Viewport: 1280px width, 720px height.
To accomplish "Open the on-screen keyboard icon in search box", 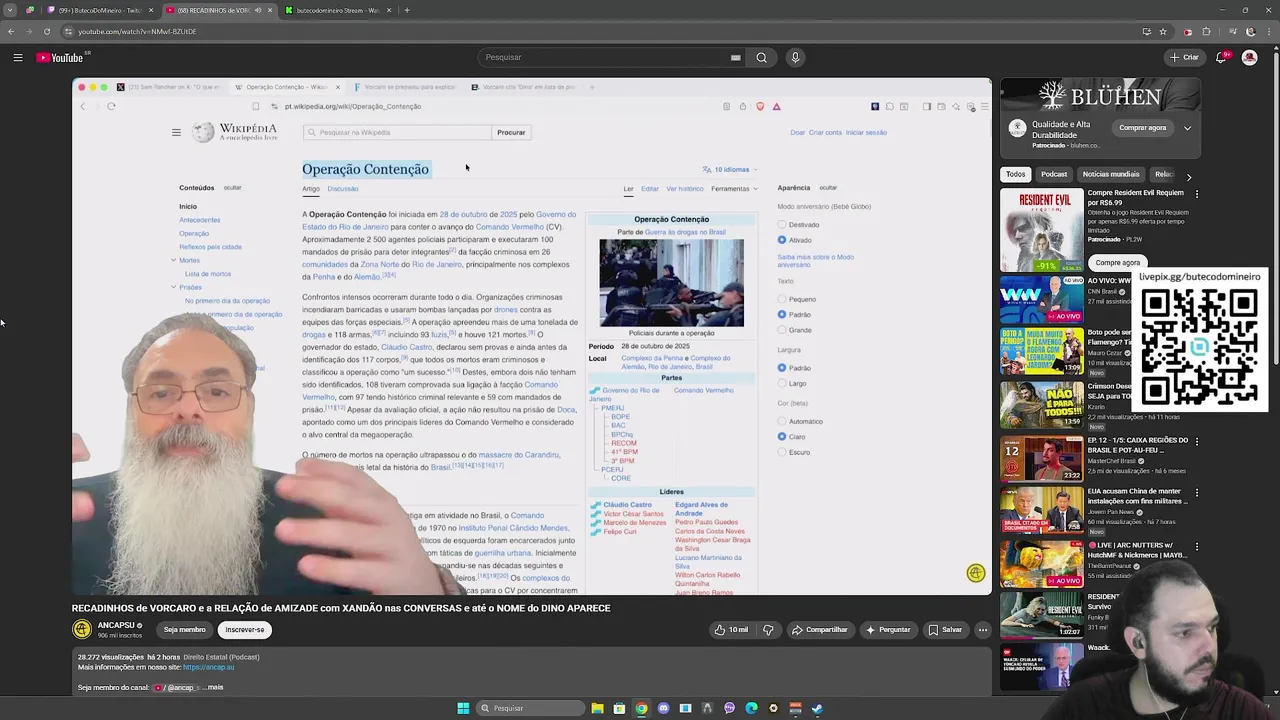I will pos(735,57).
